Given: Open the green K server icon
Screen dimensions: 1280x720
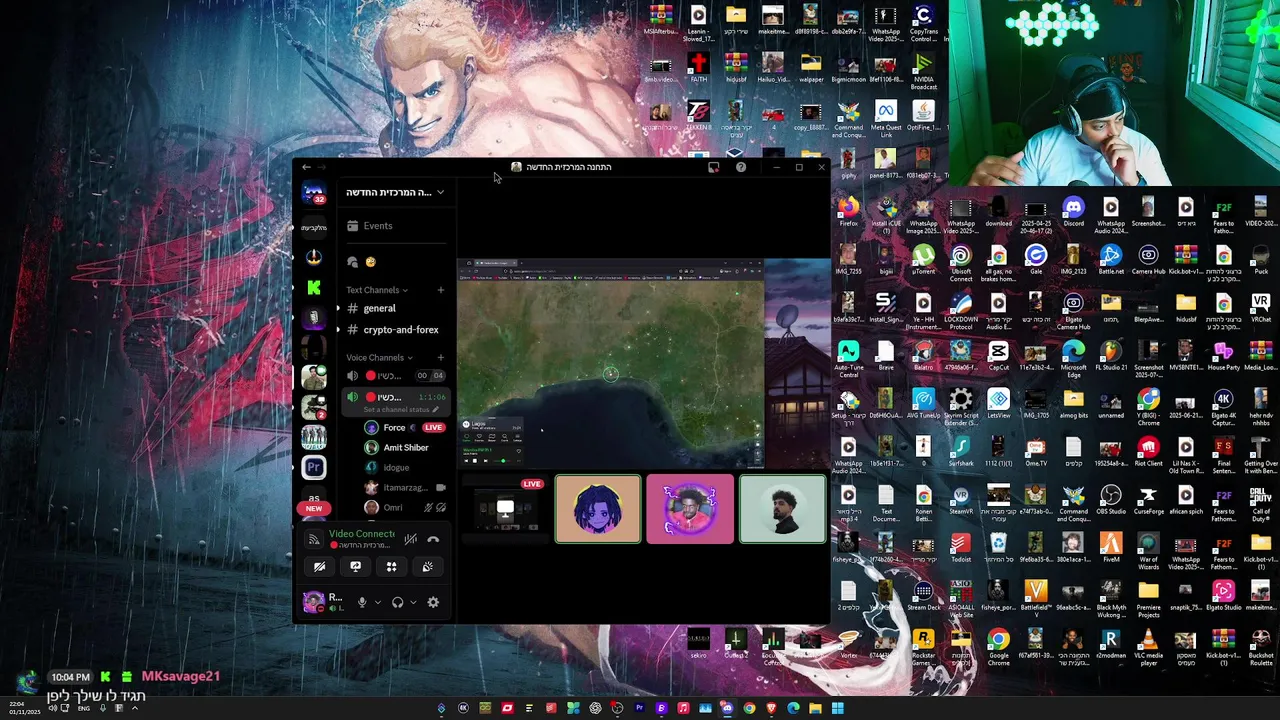Looking at the screenshot, I should [x=314, y=288].
